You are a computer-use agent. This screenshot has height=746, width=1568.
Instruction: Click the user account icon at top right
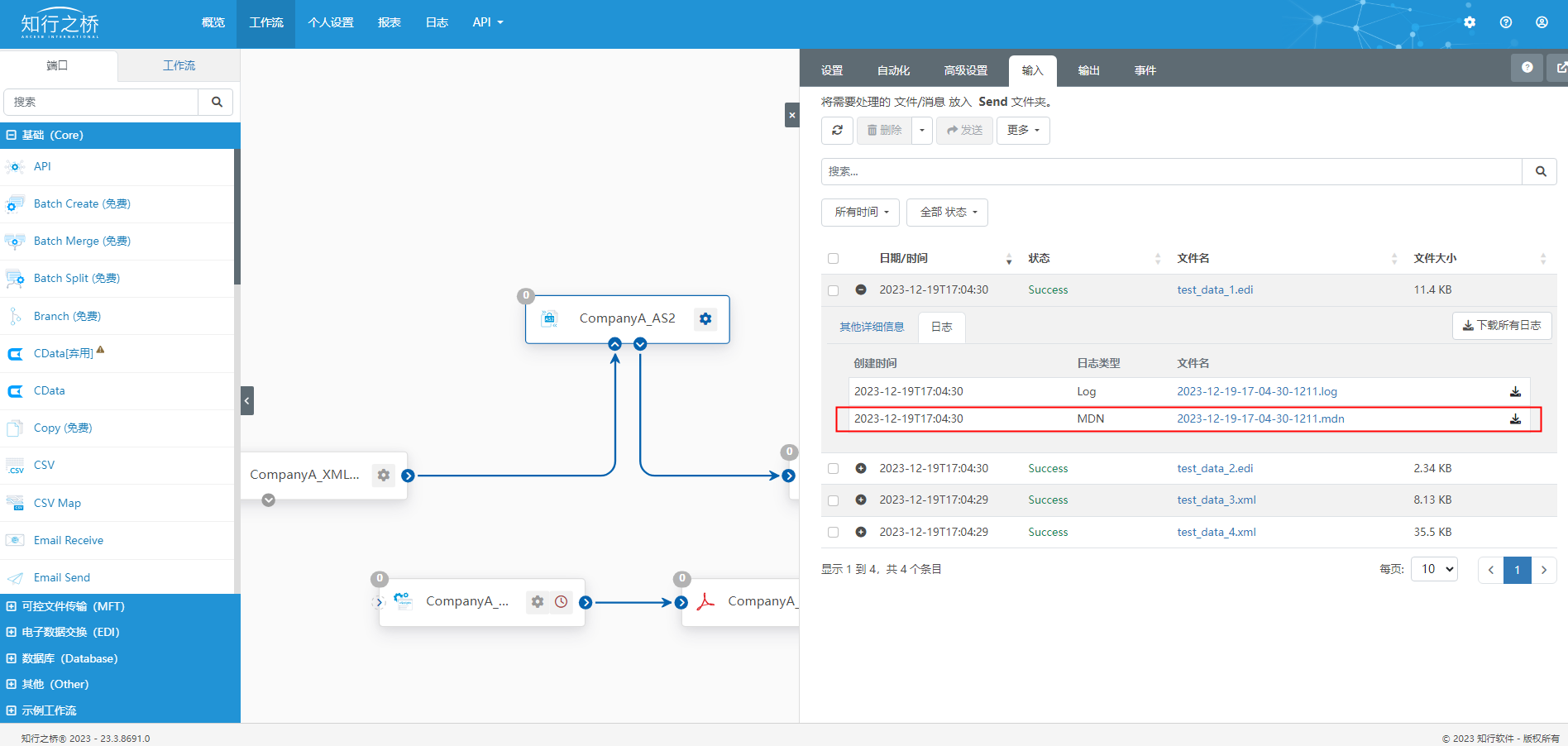1542,22
